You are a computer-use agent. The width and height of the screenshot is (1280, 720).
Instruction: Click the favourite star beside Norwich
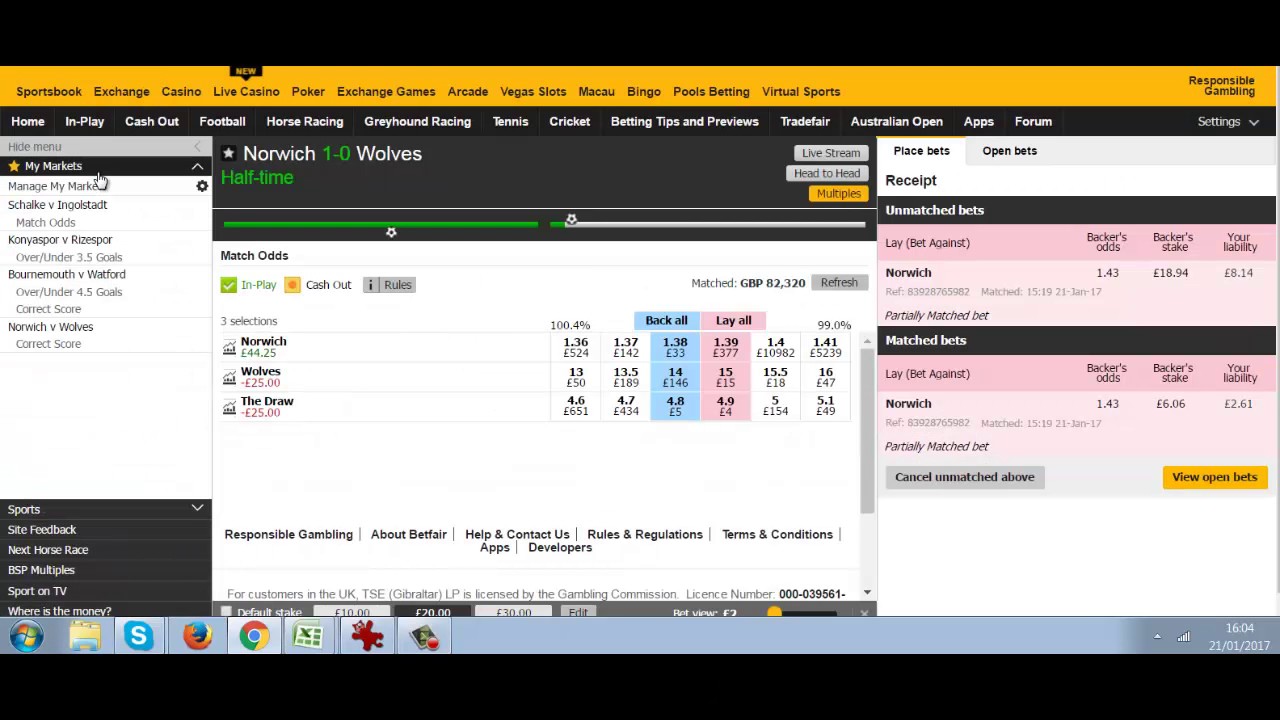tap(229, 153)
